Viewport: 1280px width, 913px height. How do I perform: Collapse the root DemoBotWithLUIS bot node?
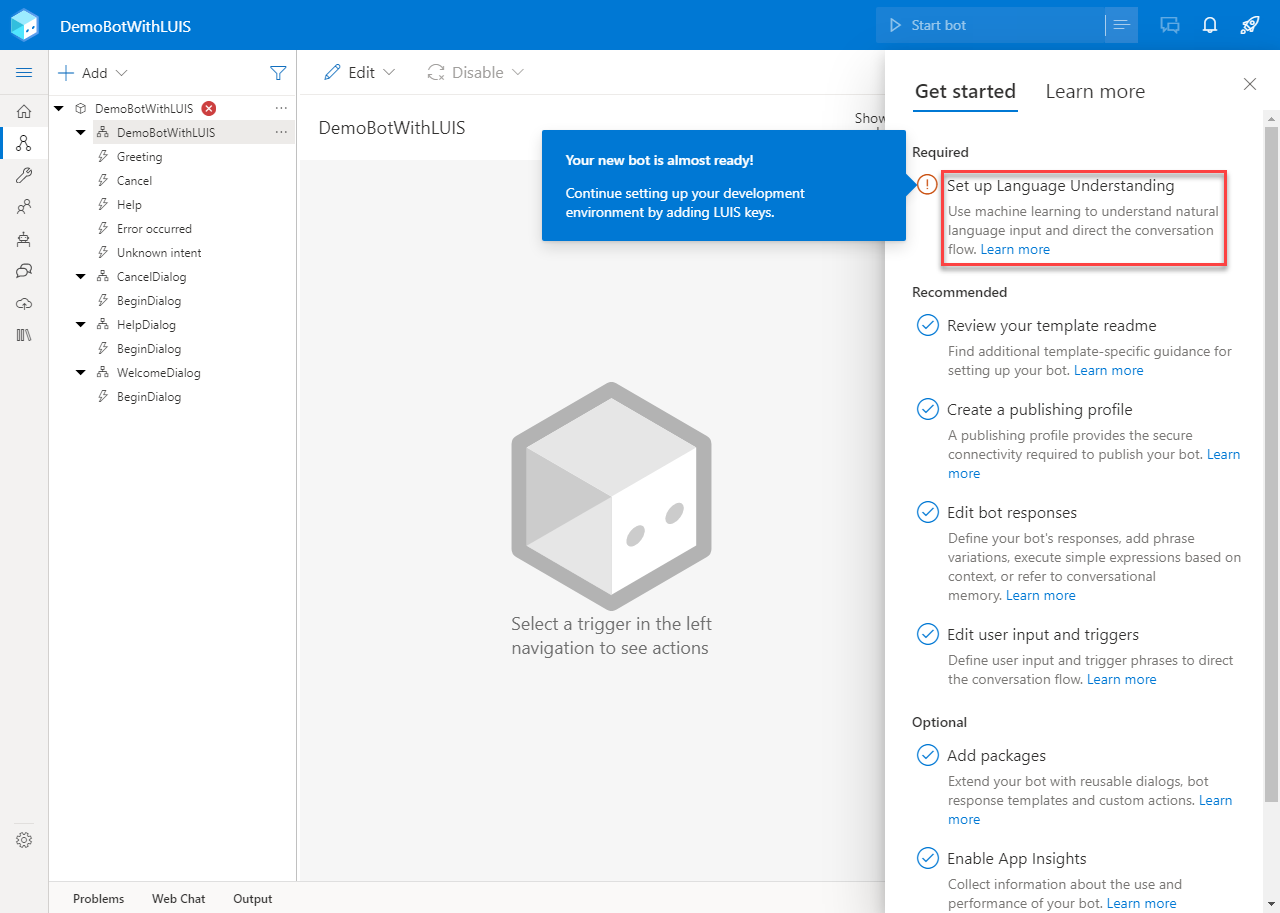(x=58, y=108)
